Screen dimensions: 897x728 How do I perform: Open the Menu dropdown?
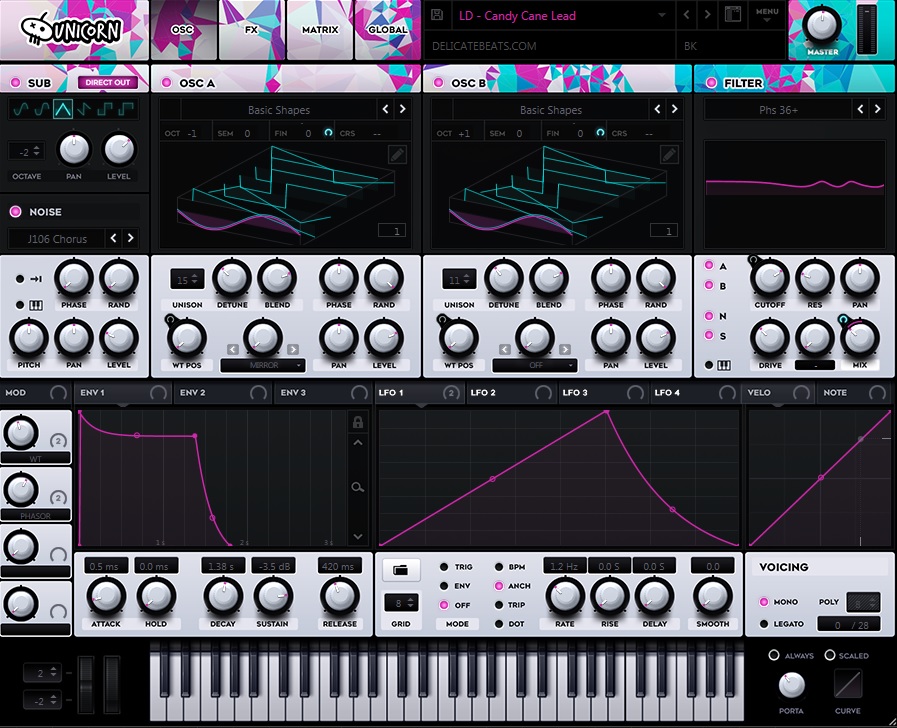pyautogui.click(x=767, y=16)
